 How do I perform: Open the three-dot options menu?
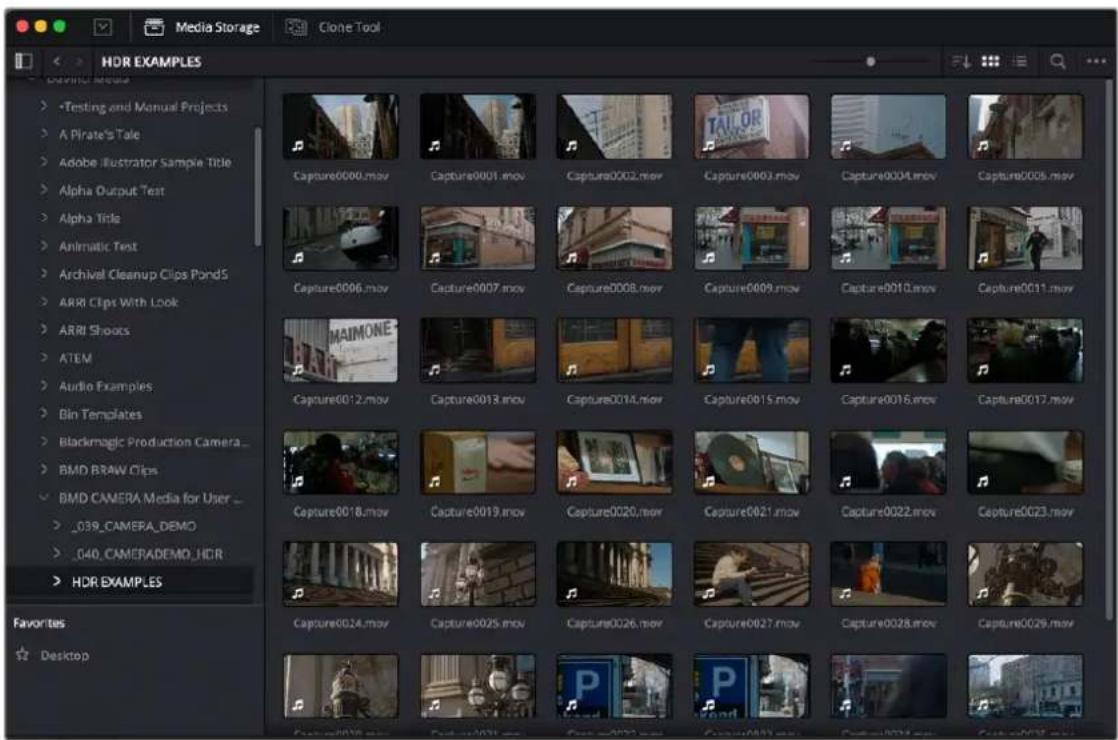(x=1096, y=61)
